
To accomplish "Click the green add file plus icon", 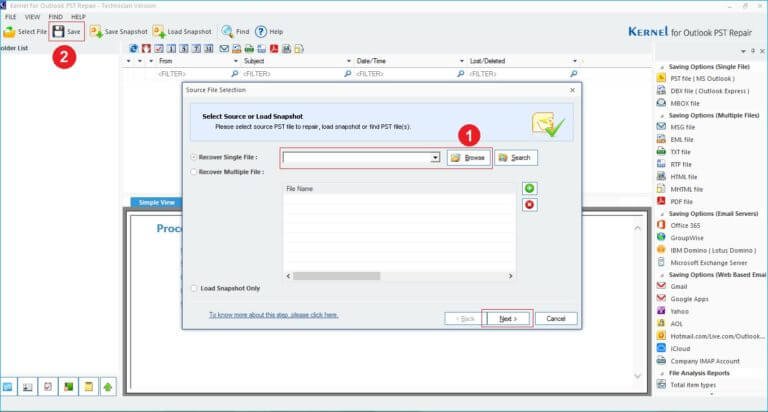I will coord(529,188).
